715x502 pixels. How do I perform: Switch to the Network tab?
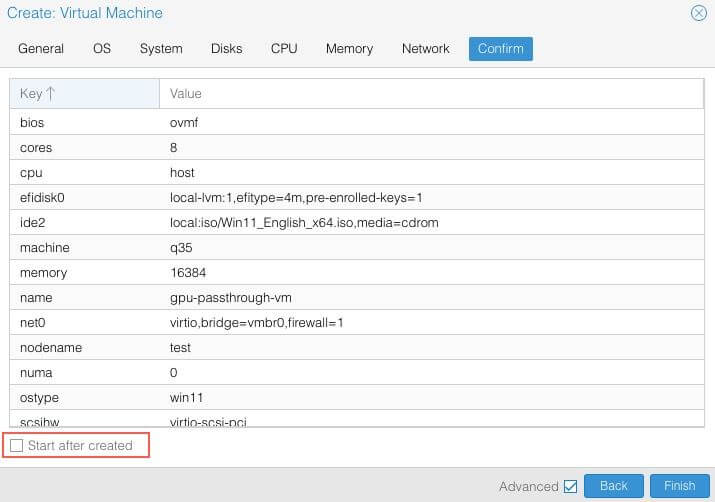(426, 49)
